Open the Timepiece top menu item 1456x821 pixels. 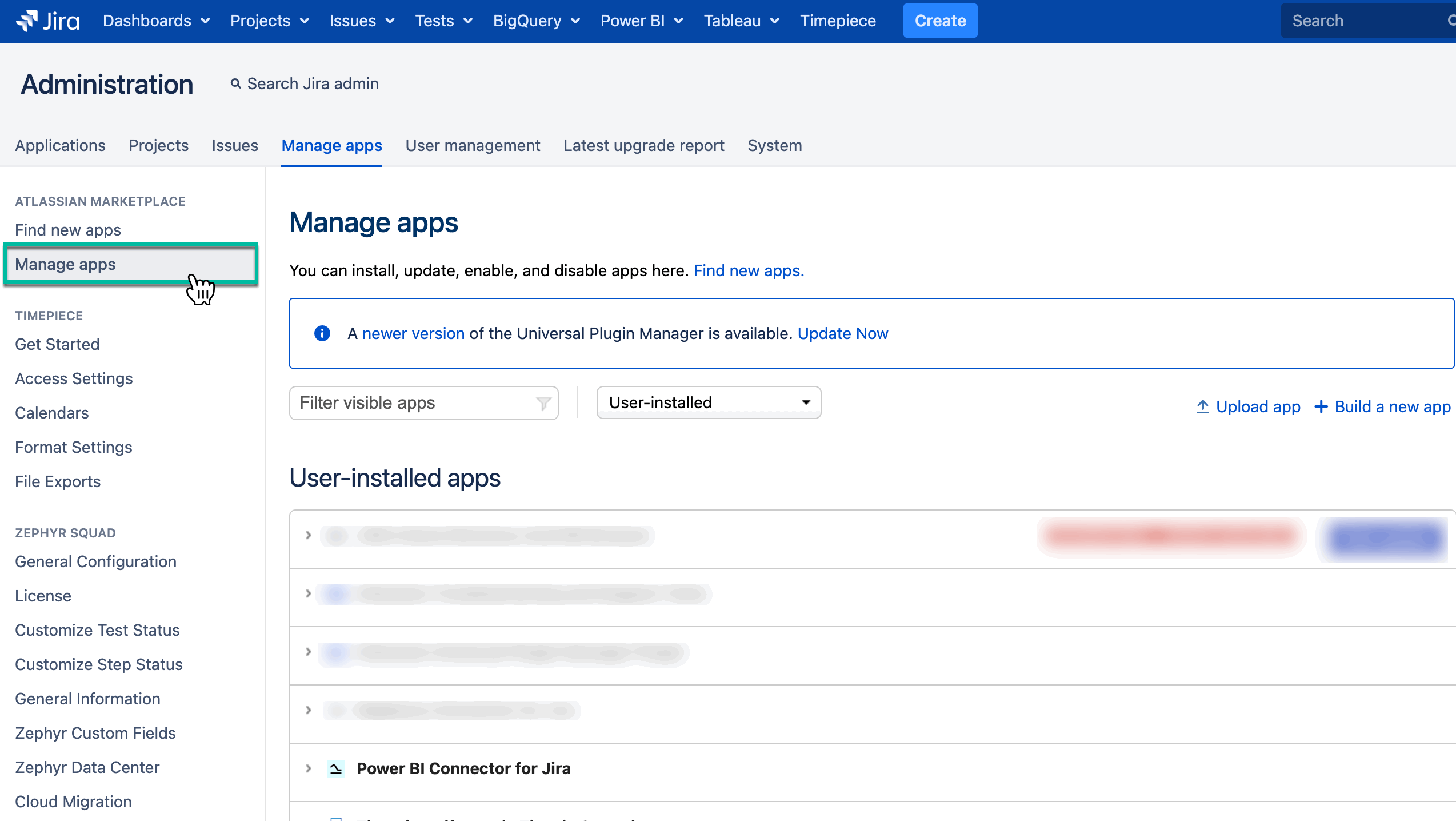click(x=837, y=21)
